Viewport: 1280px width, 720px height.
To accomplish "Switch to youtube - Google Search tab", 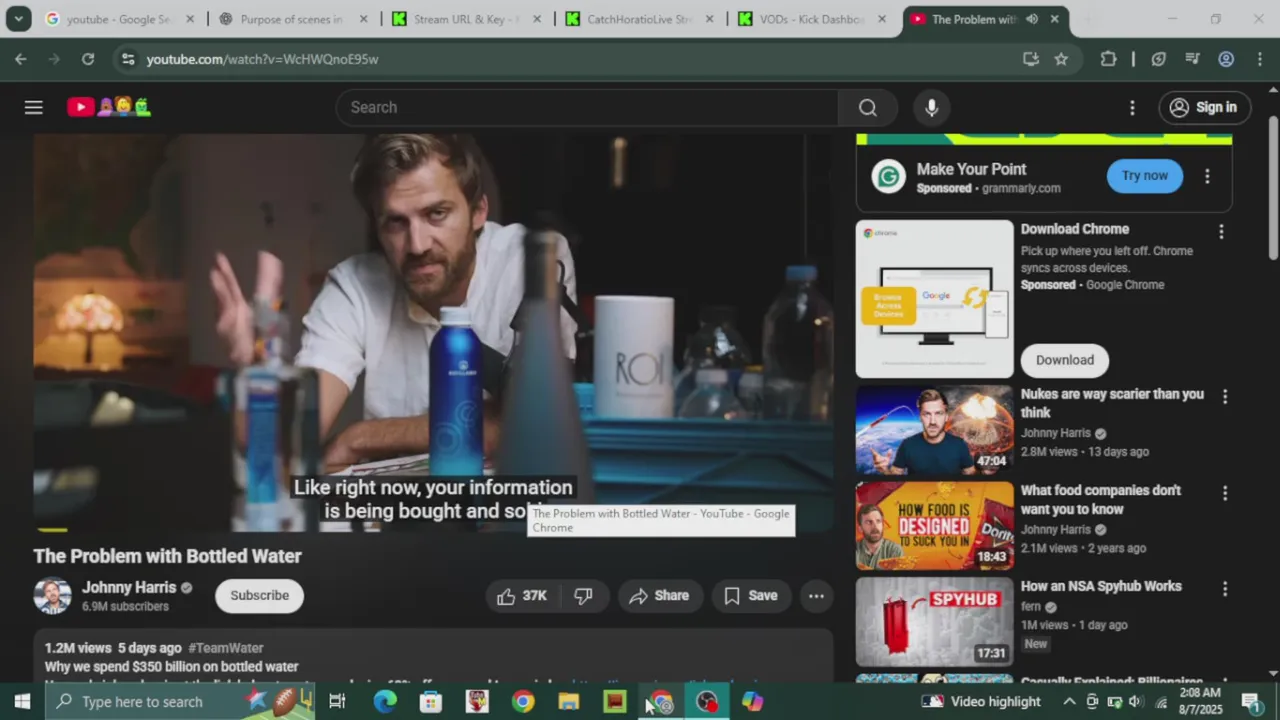I will (118, 19).
